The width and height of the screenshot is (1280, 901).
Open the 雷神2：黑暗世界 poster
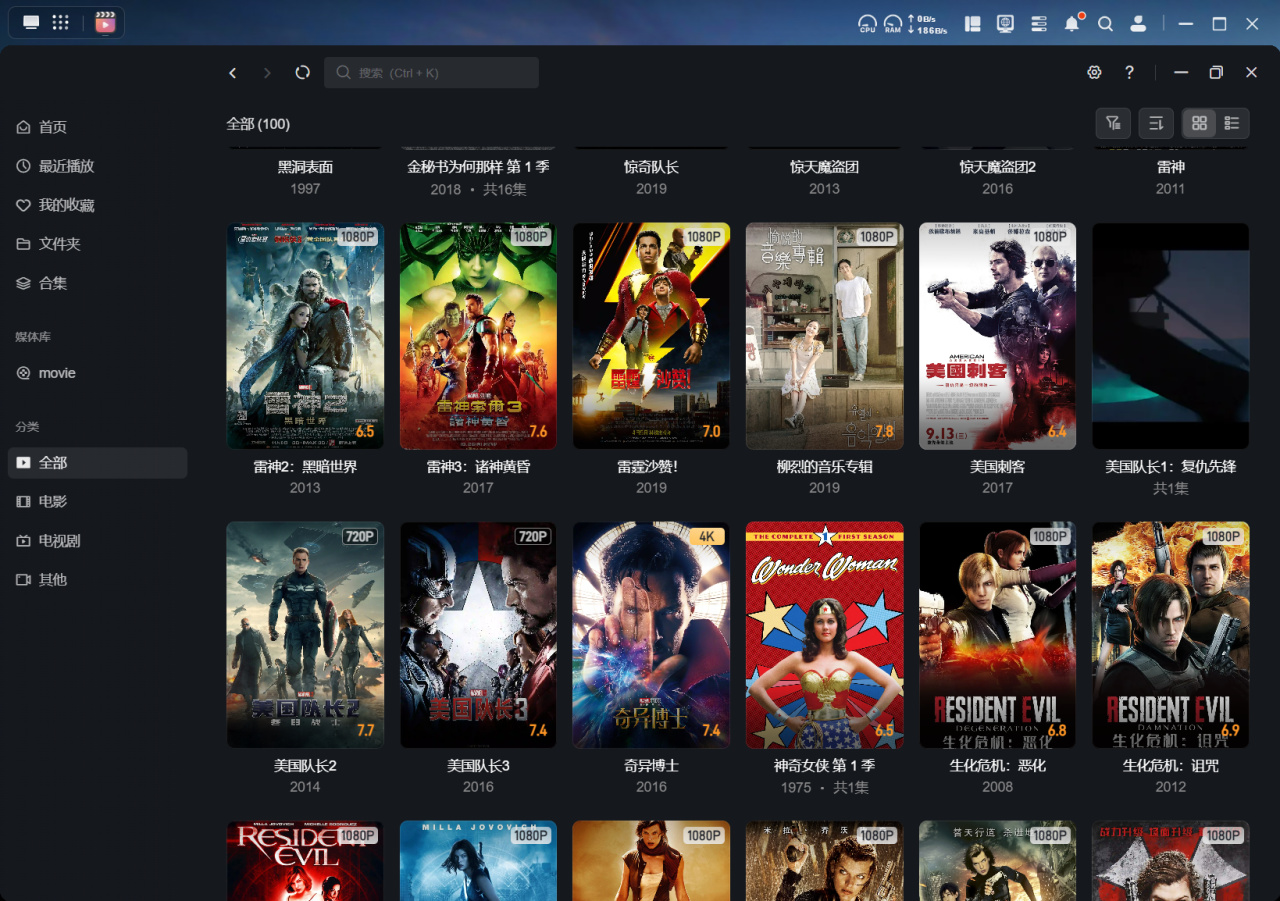[305, 336]
